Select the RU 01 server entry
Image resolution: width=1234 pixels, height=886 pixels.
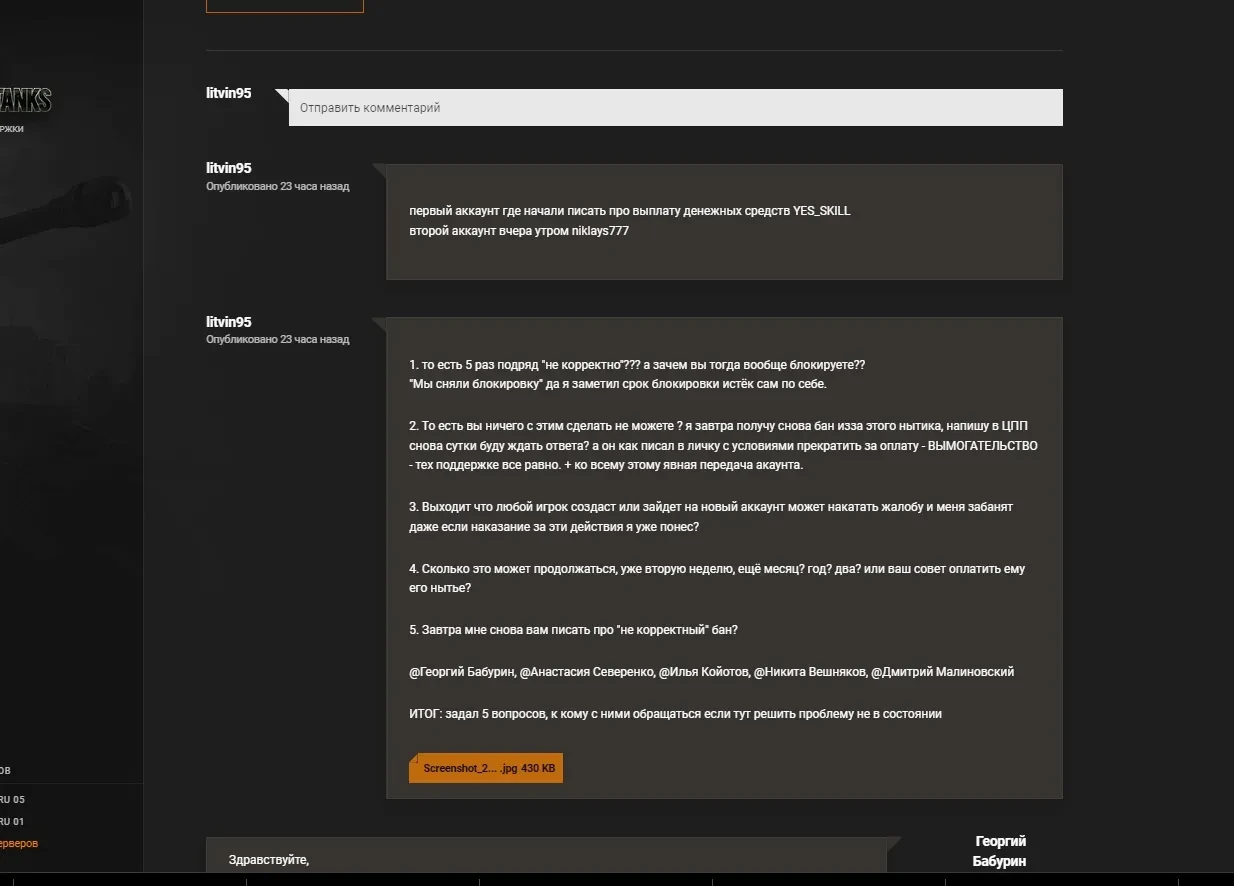[x=12, y=821]
